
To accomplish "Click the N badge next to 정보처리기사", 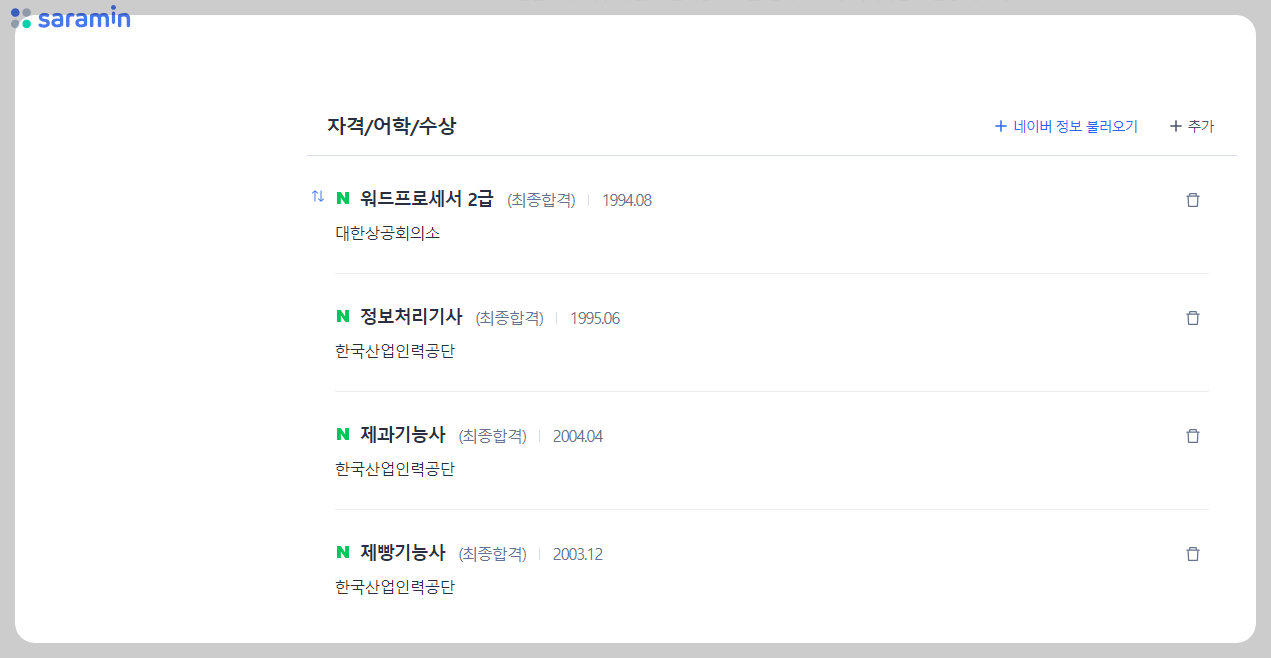I will click(x=341, y=317).
